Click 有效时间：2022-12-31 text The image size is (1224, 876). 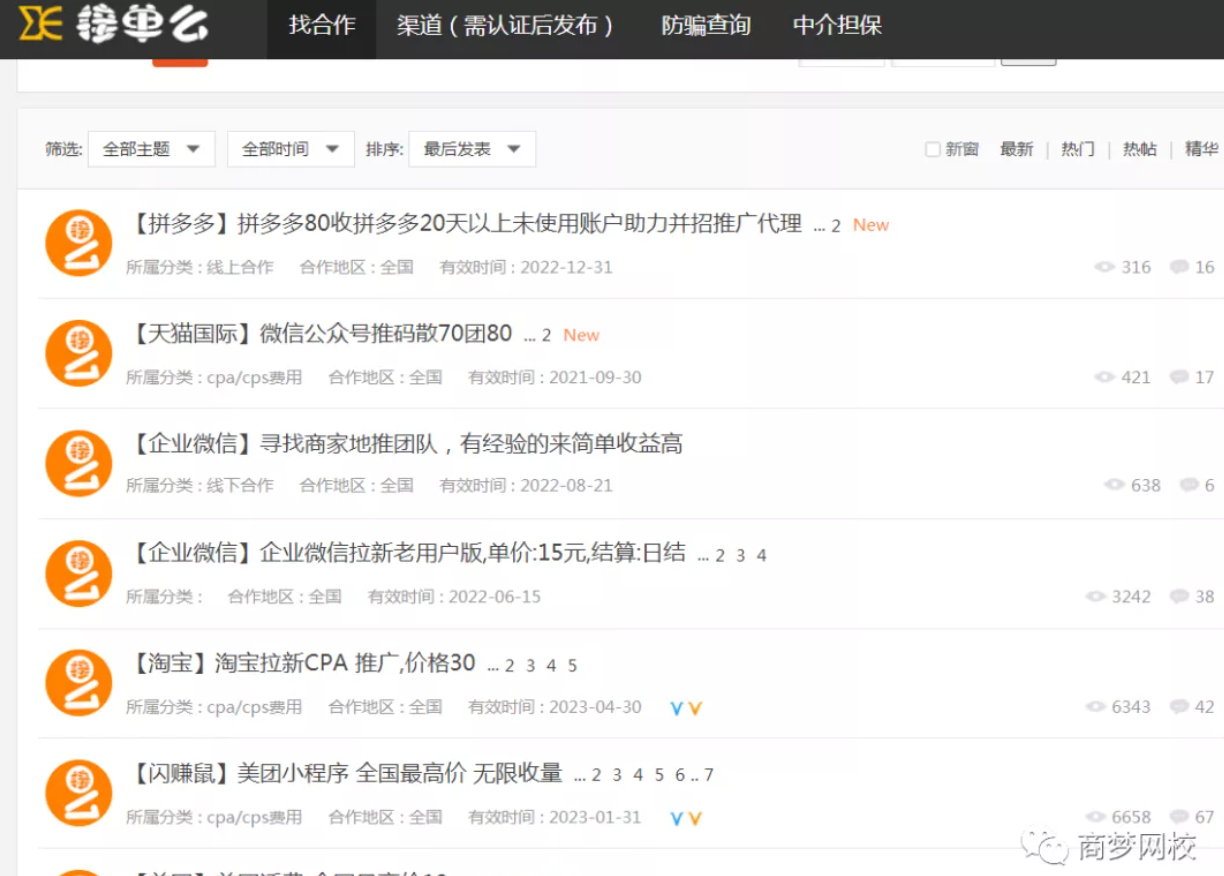click(x=526, y=267)
